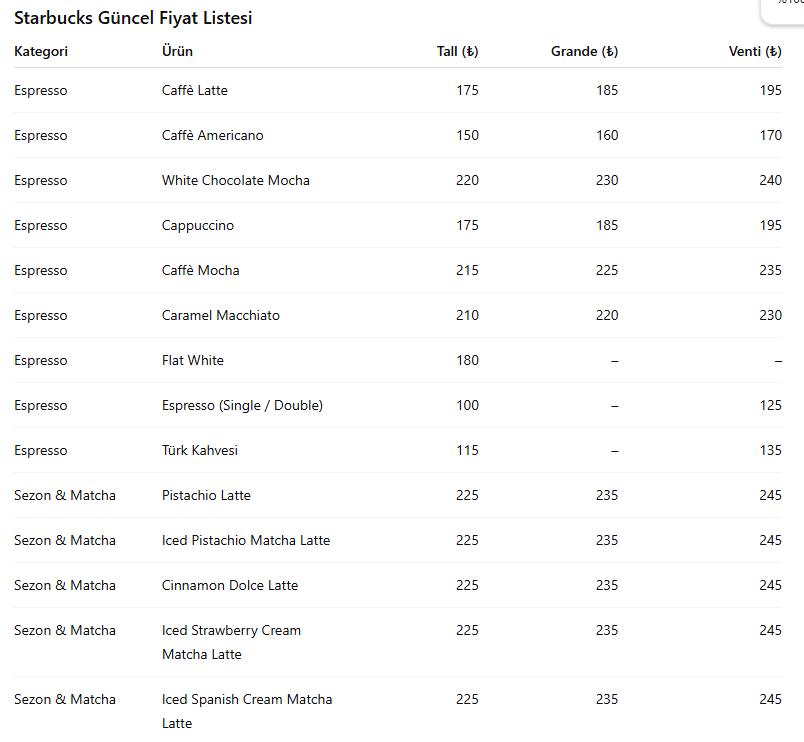Click the Kategori column header
Viewport: 804px width, 742px height.
[x=41, y=52]
